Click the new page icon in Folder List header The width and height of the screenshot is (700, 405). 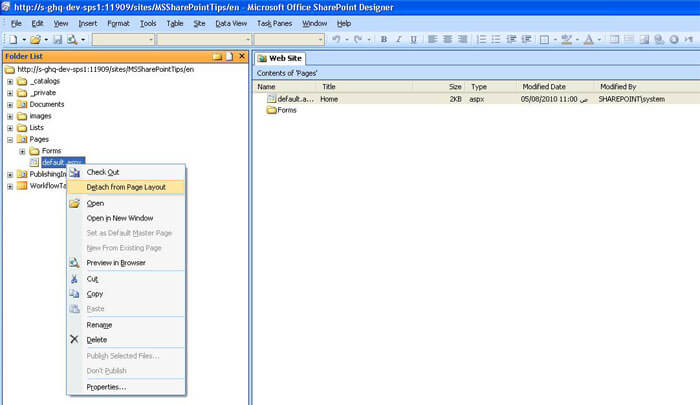point(229,56)
